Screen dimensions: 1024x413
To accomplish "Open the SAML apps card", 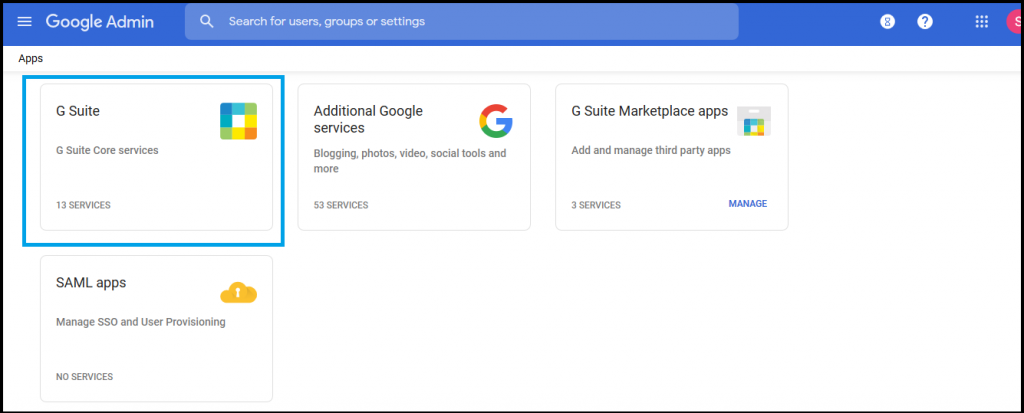I will point(157,328).
